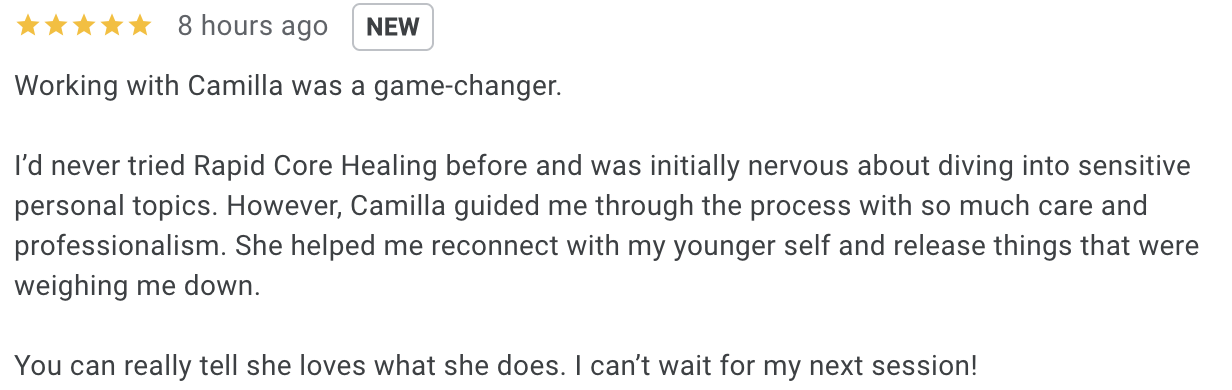Click the first gold star
Image resolution: width=1232 pixels, height=390 pixels.
28,26
